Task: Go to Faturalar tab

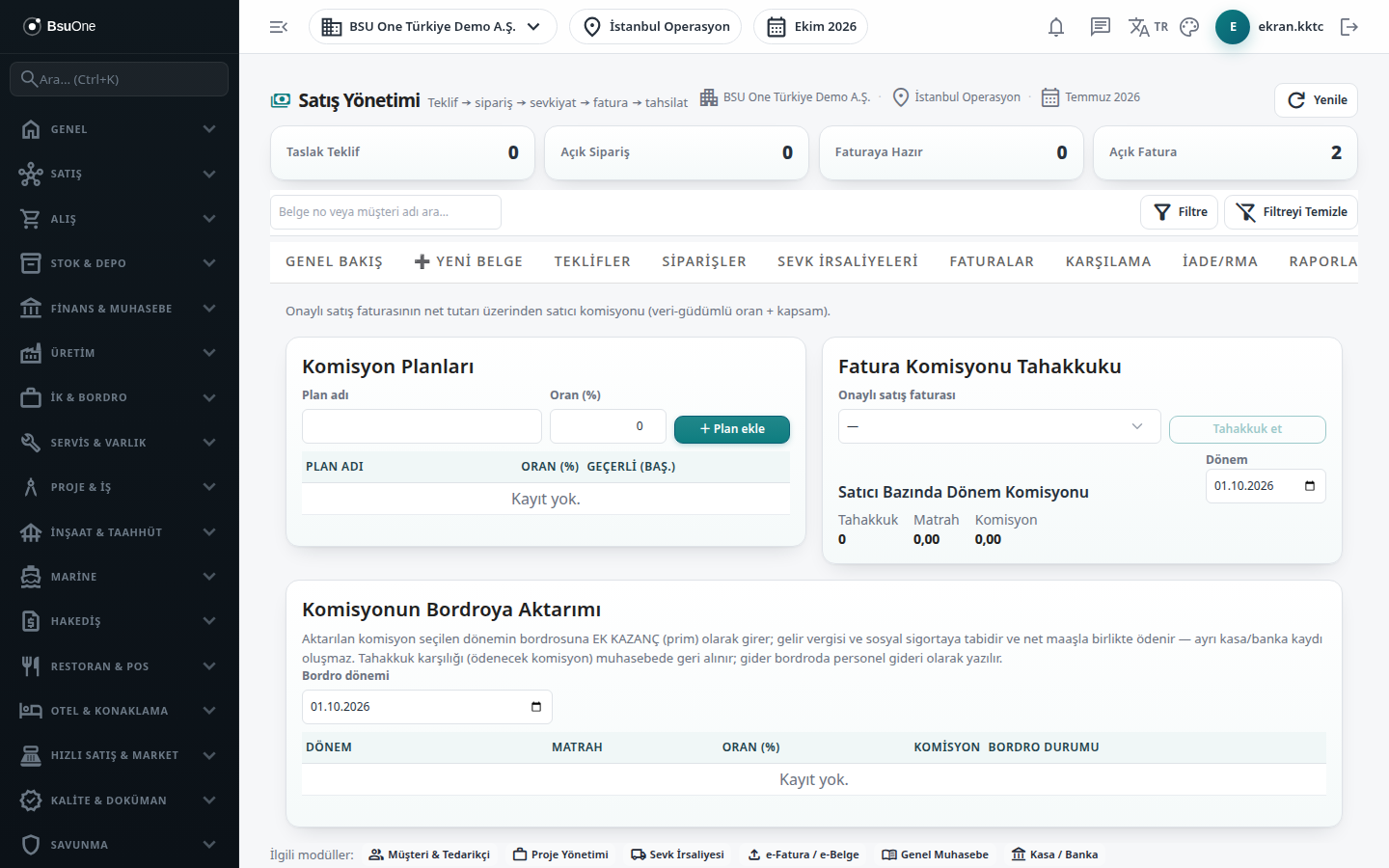Action: coord(992,261)
